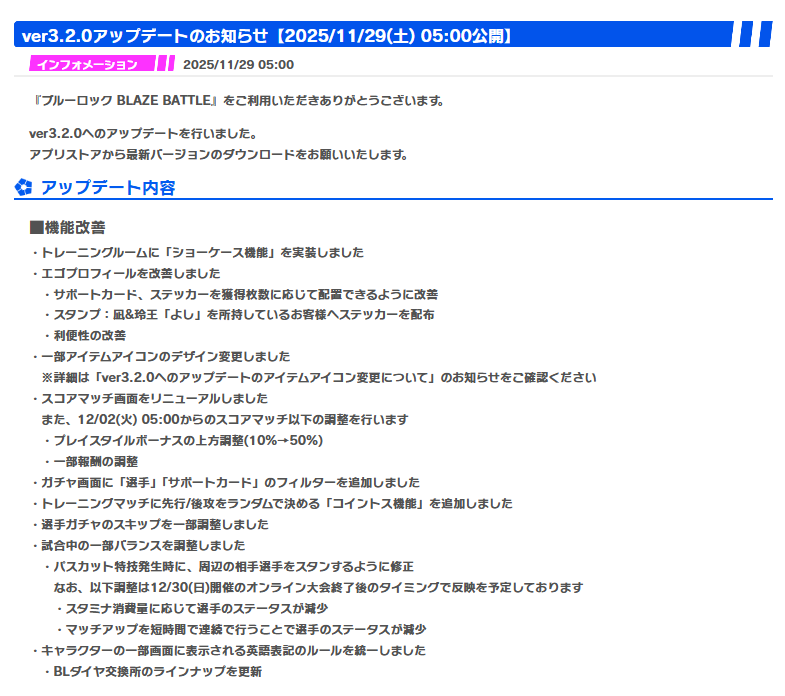
Task: Click the line about 英語表記のルールを統一
Action: 229,650
